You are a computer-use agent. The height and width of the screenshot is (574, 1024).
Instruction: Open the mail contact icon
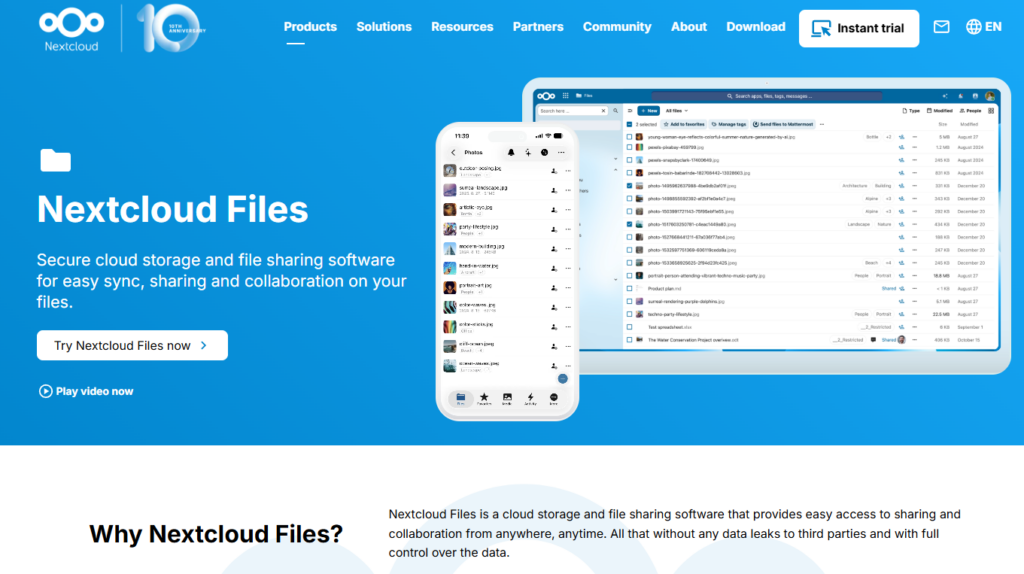(x=941, y=27)
